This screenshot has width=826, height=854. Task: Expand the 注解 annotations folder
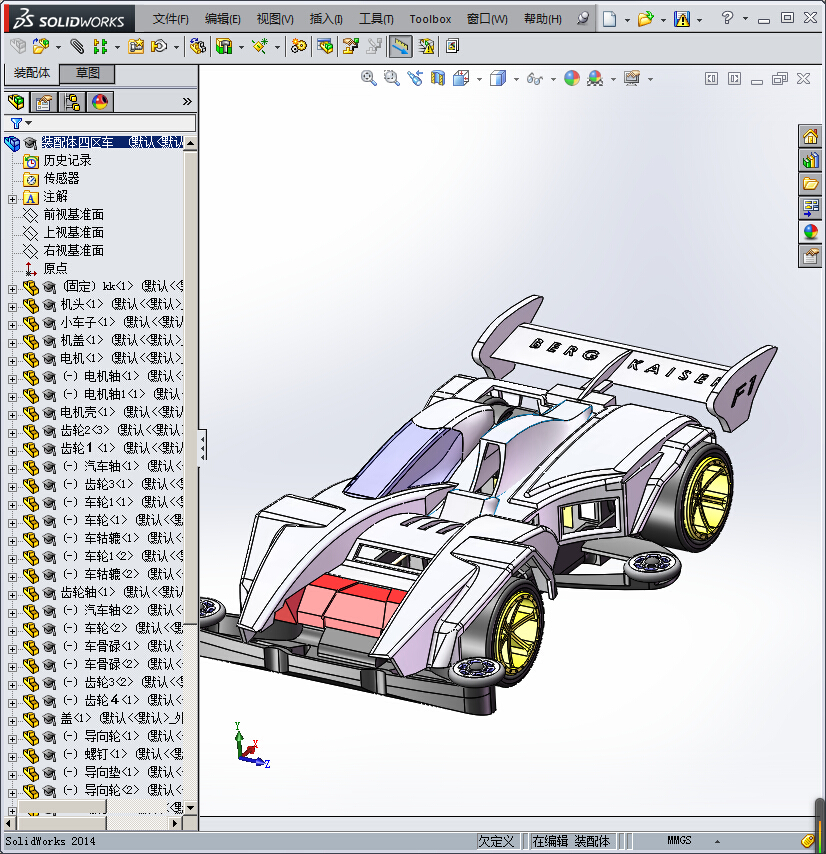coord(12,197)
